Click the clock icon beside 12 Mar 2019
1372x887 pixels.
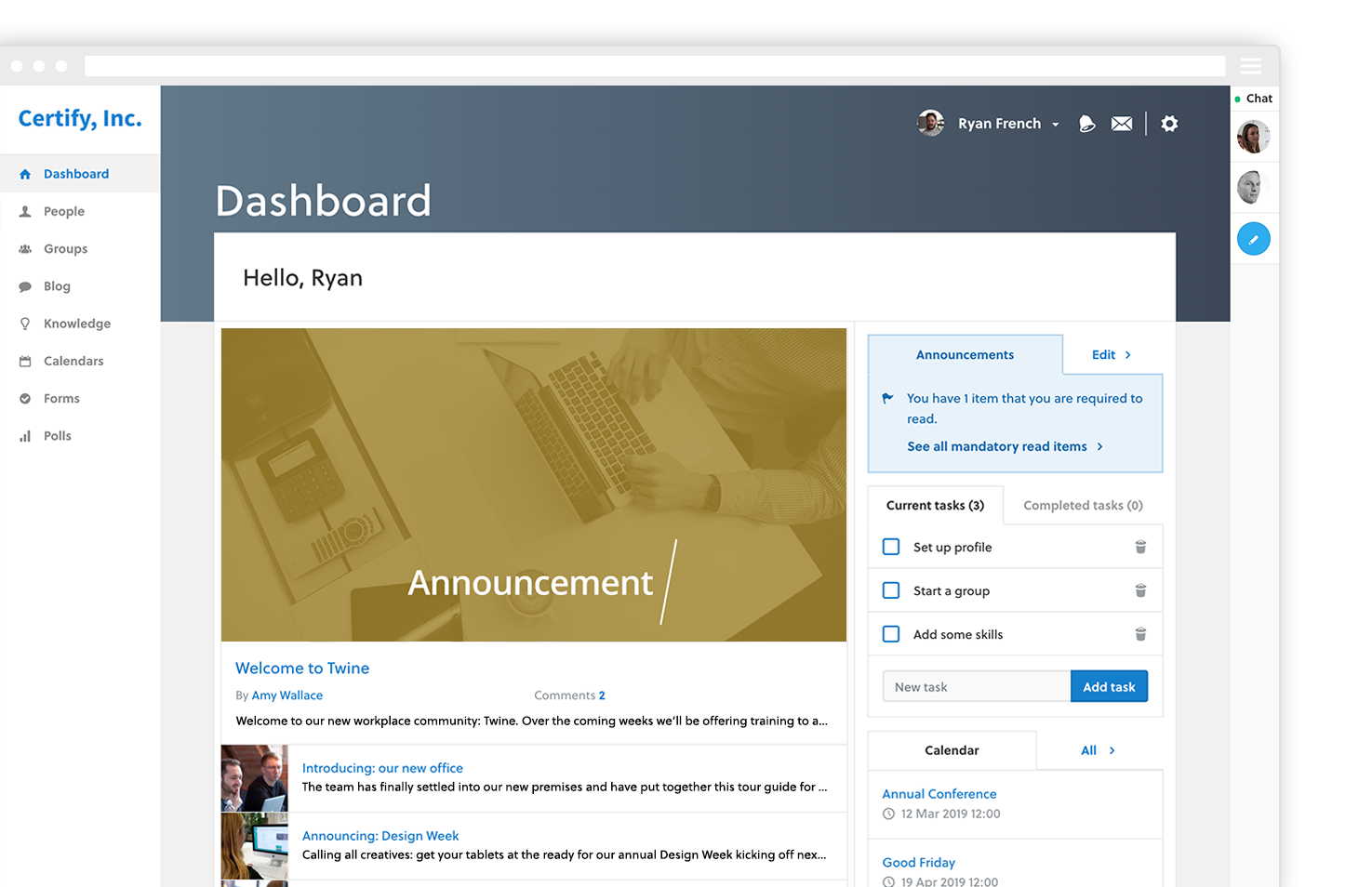point(888,814)
